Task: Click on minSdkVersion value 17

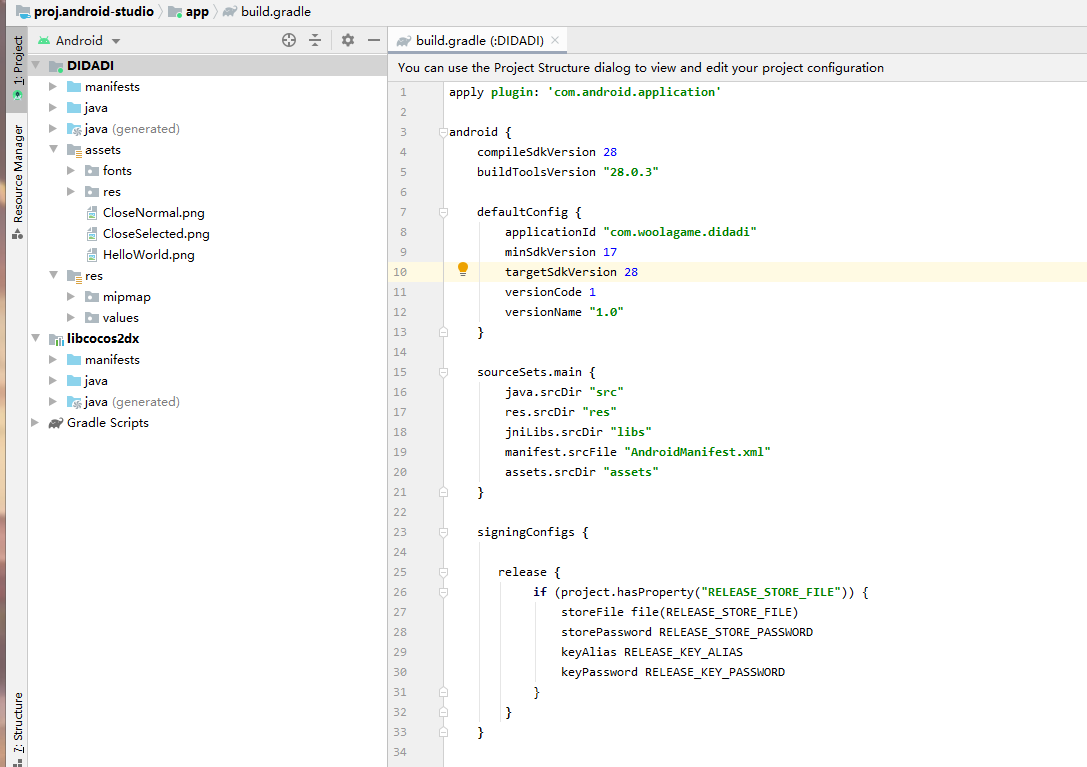Action: click(609, 252)
